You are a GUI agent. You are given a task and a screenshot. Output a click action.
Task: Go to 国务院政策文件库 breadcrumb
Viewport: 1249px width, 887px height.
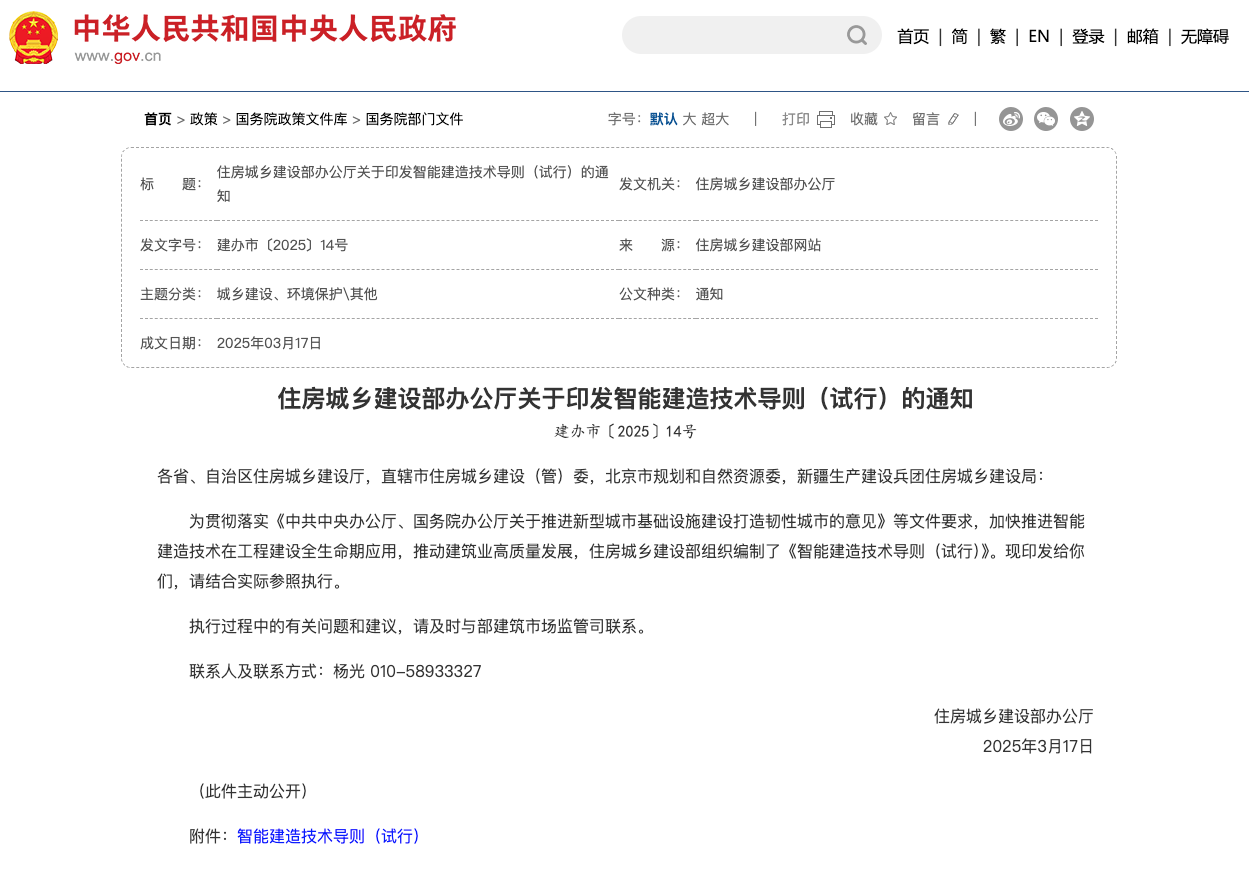[291, 119]
